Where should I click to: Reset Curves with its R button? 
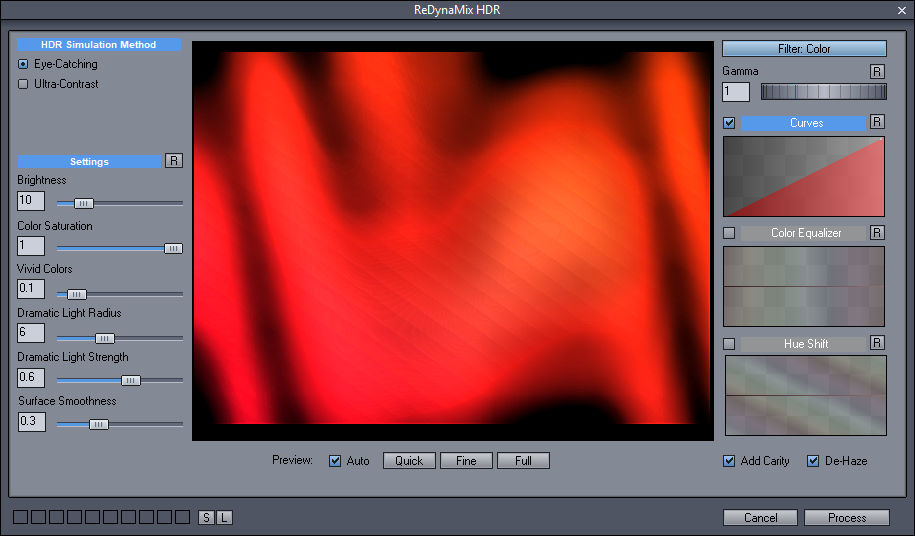(x=876, y=121)
